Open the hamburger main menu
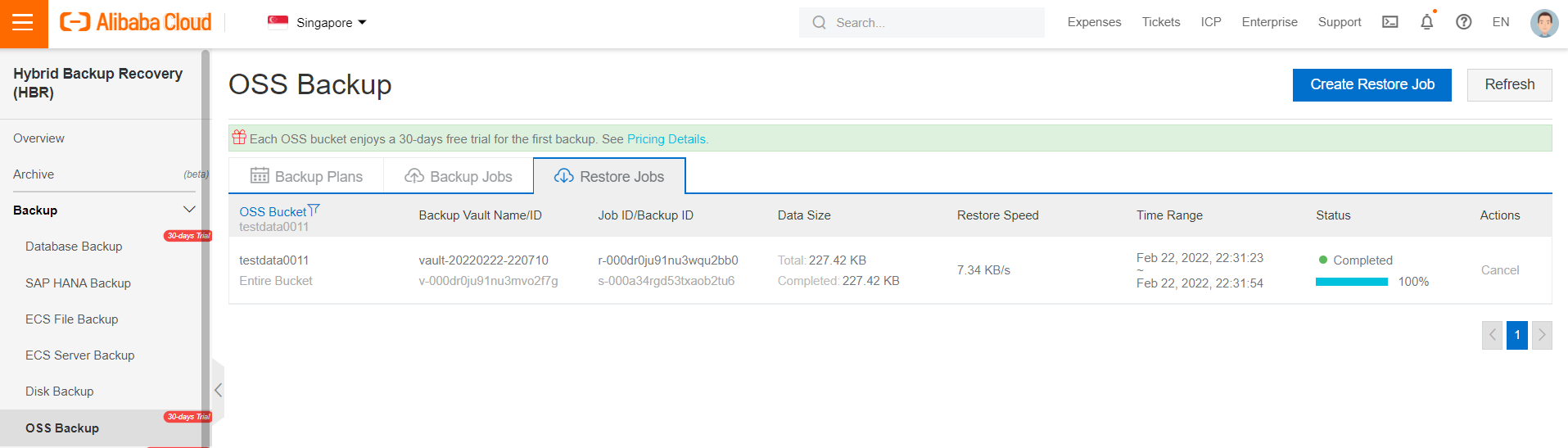 (24, 23)
